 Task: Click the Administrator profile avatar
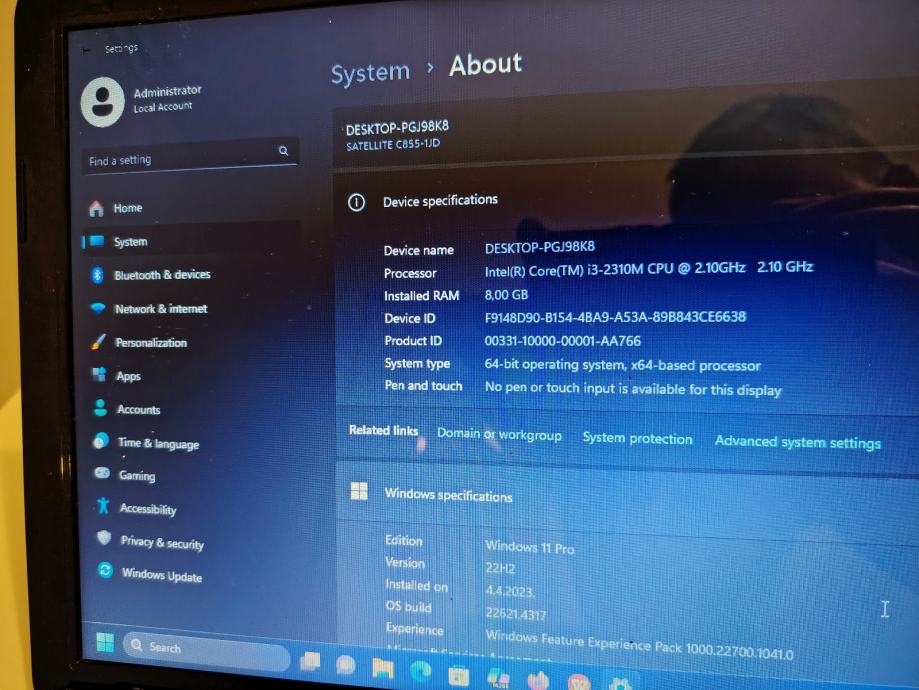click(103, 102)
